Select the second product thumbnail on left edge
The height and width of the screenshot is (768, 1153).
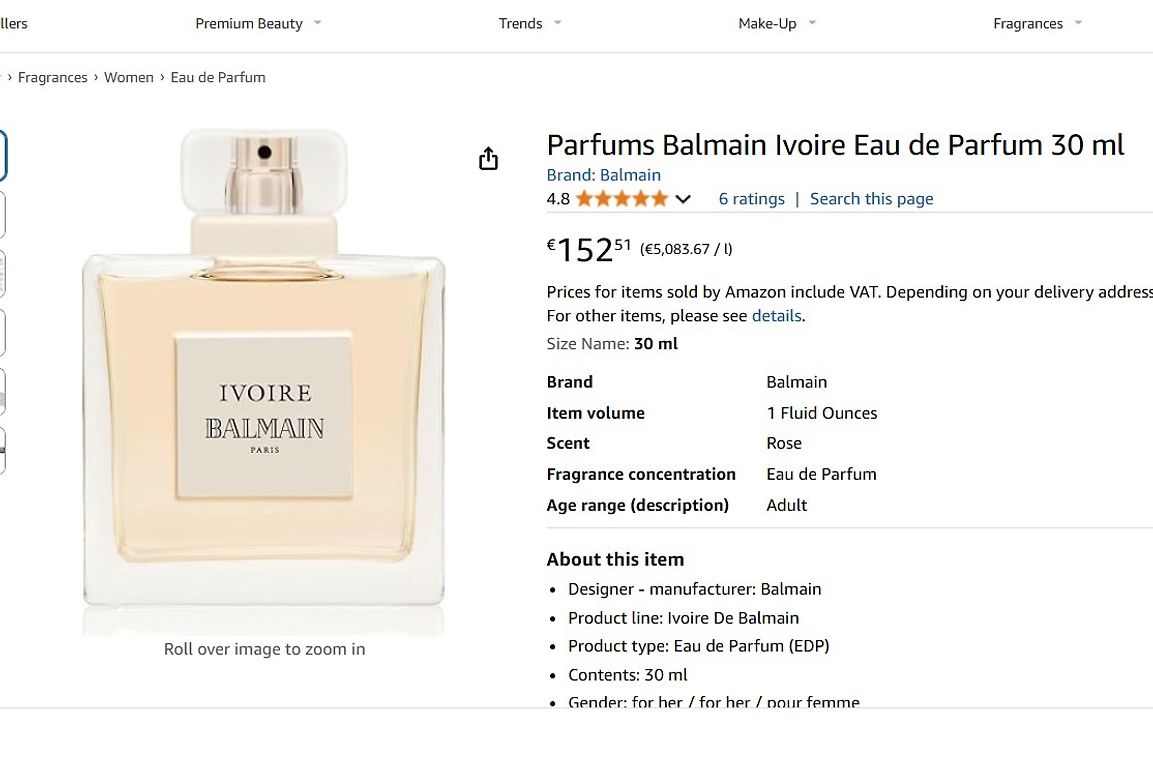pos(2,215)
